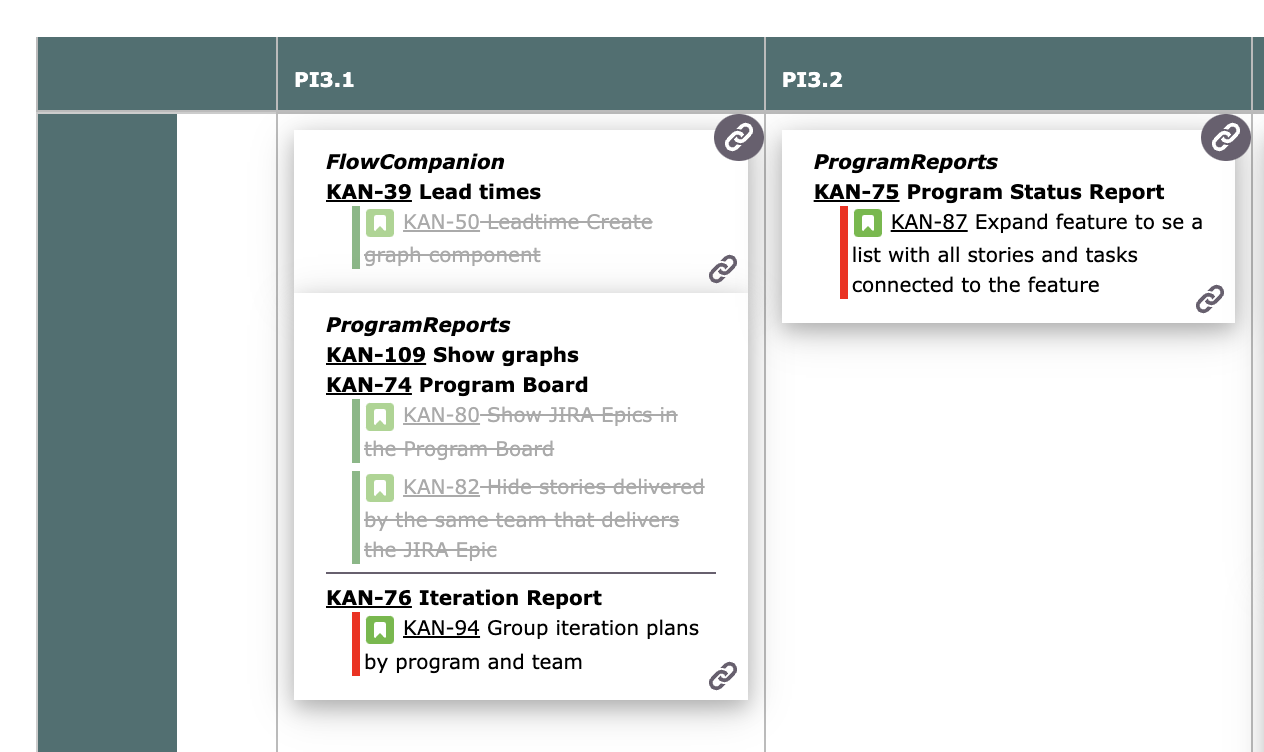Click the faded story icon for KAN-82

(x=380, y=488)
